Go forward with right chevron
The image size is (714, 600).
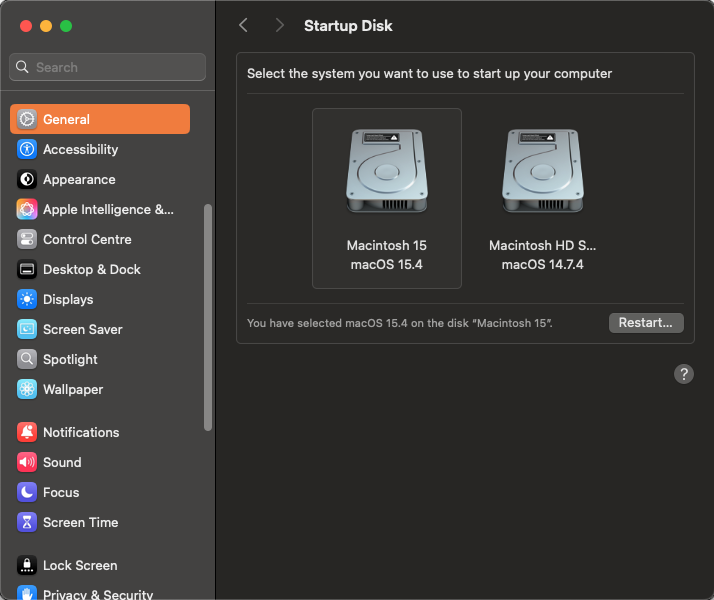[280, 25]
